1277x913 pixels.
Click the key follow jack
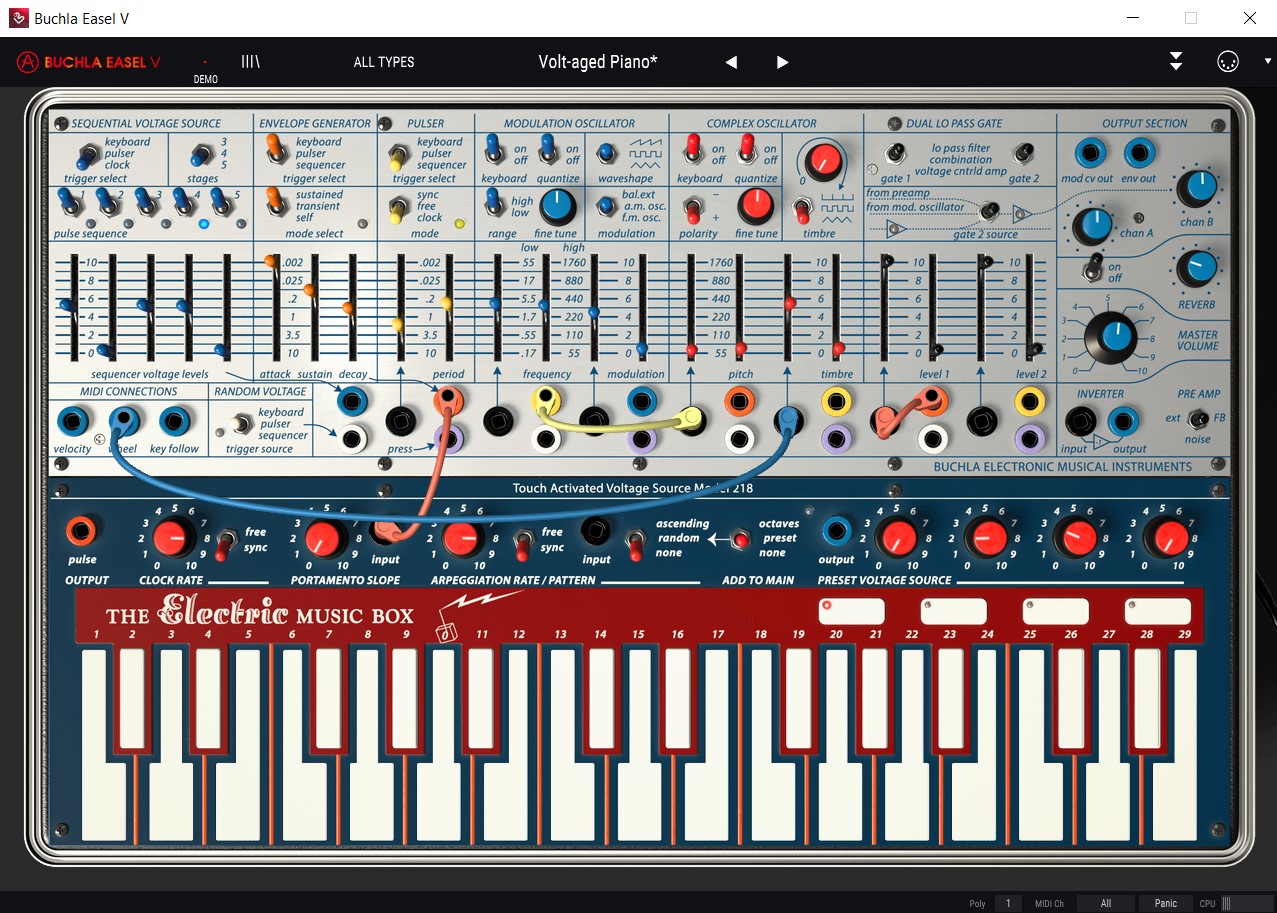point(175,421)
